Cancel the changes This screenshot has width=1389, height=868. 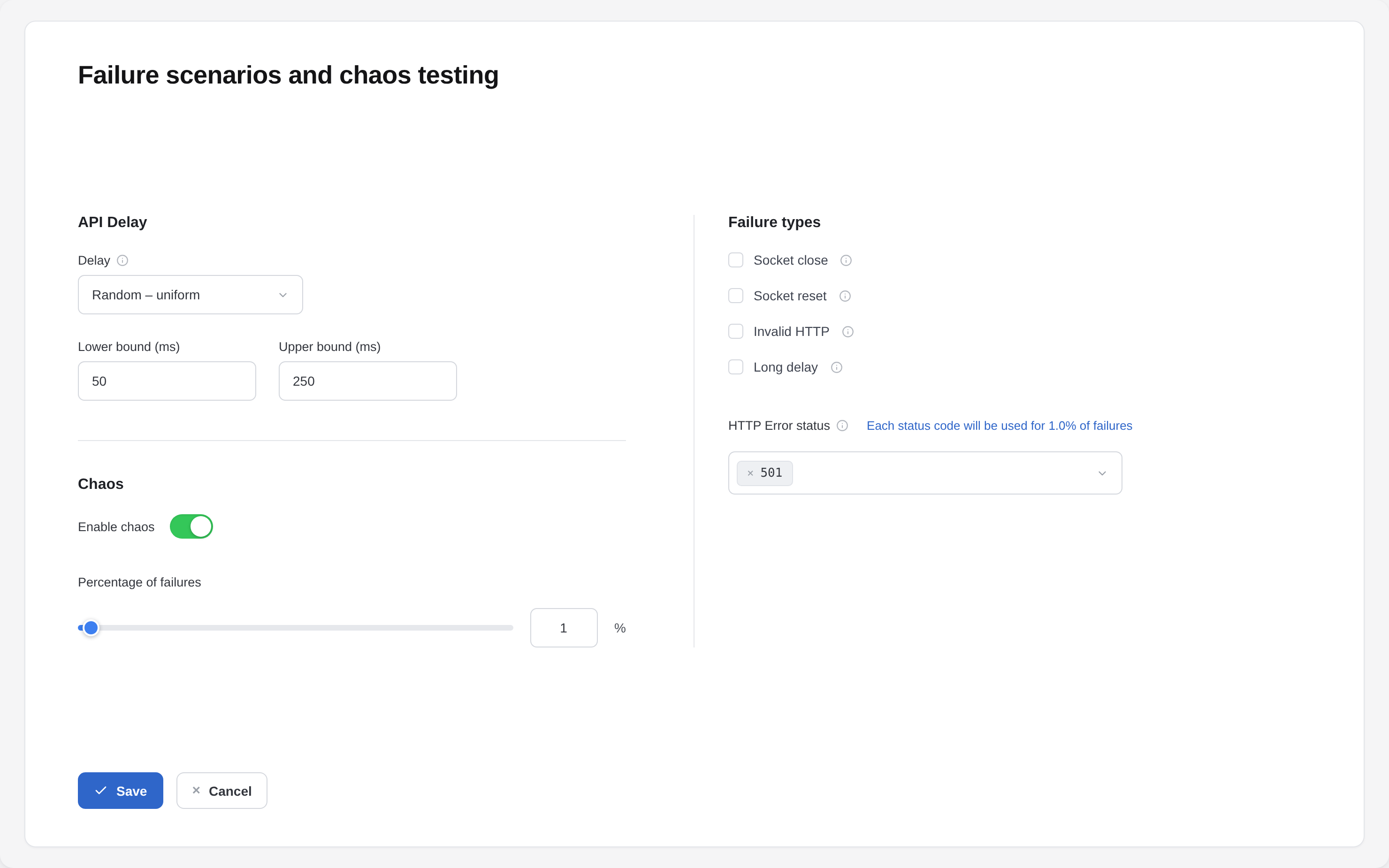[x=221, y=791]
